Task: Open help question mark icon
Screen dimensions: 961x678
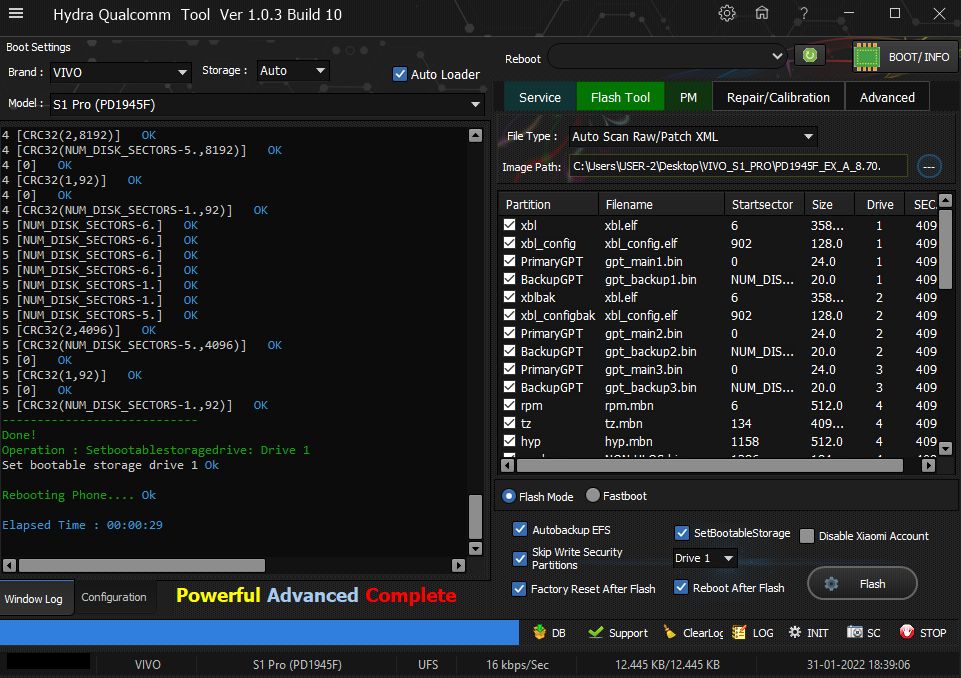Action: (803, 13)
